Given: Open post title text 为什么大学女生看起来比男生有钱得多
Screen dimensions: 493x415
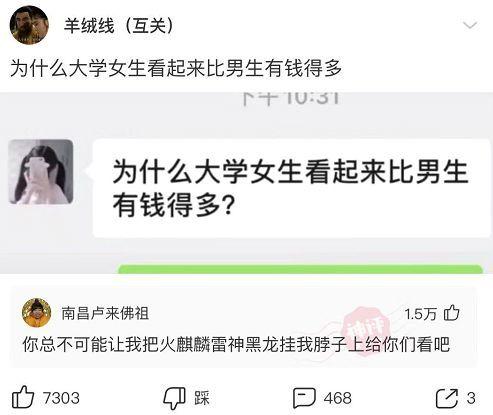Looking at the screenshot, I should (176, 68).
